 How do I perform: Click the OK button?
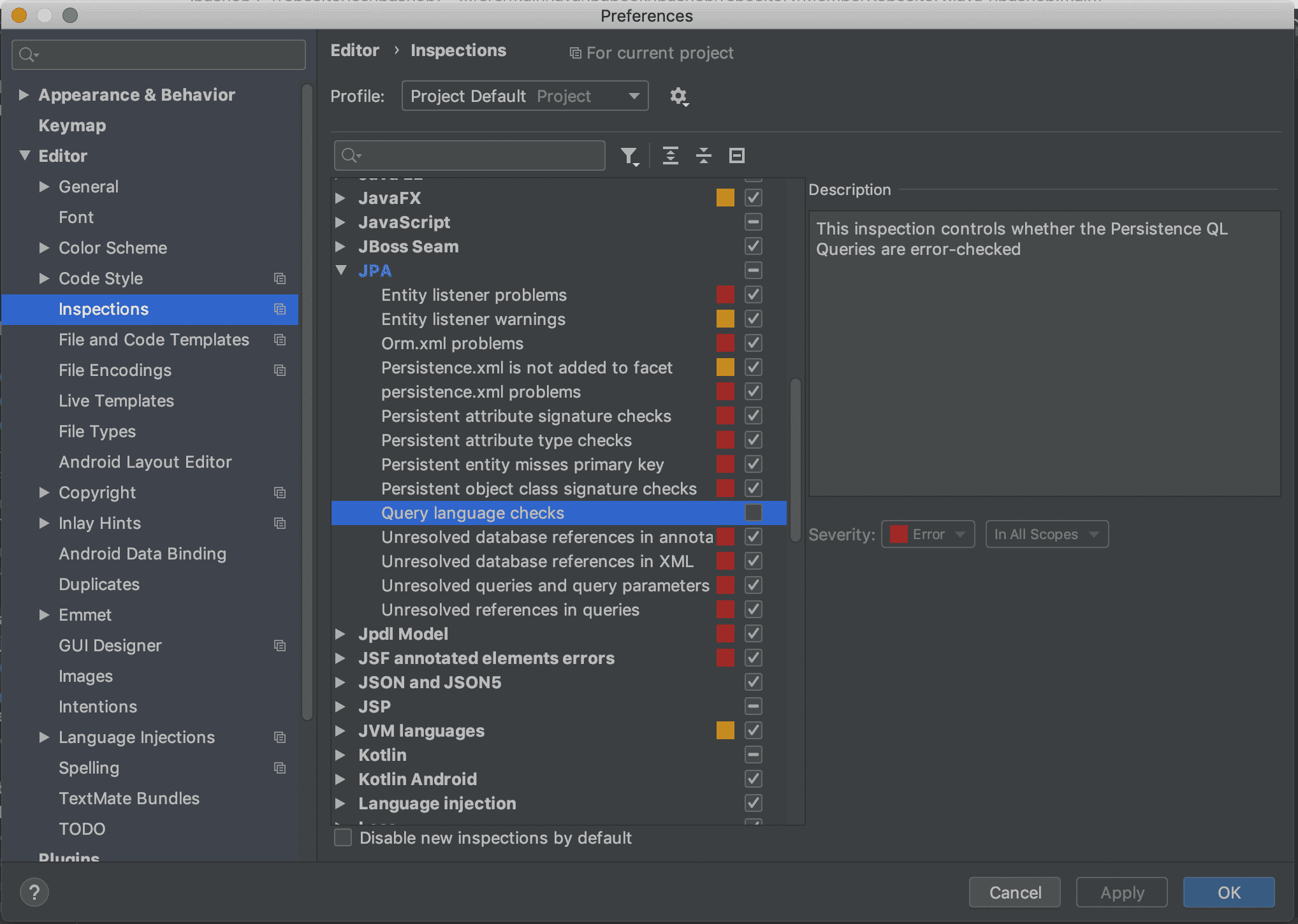[x=1229, y=892]
